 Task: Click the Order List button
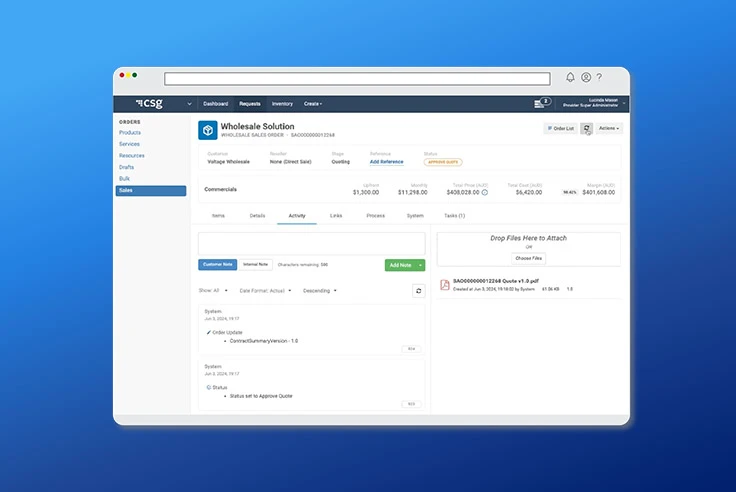(560, 128)
